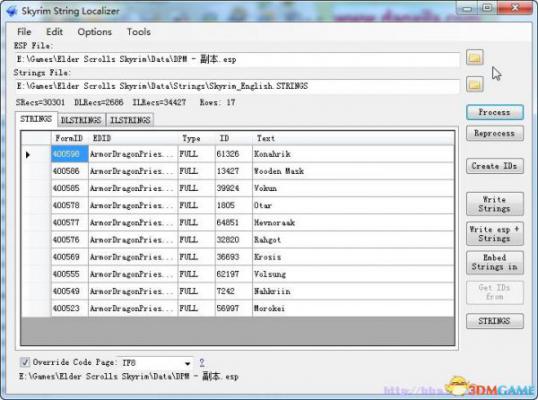Select the ID cell 13427

click(x=234, y=171)
